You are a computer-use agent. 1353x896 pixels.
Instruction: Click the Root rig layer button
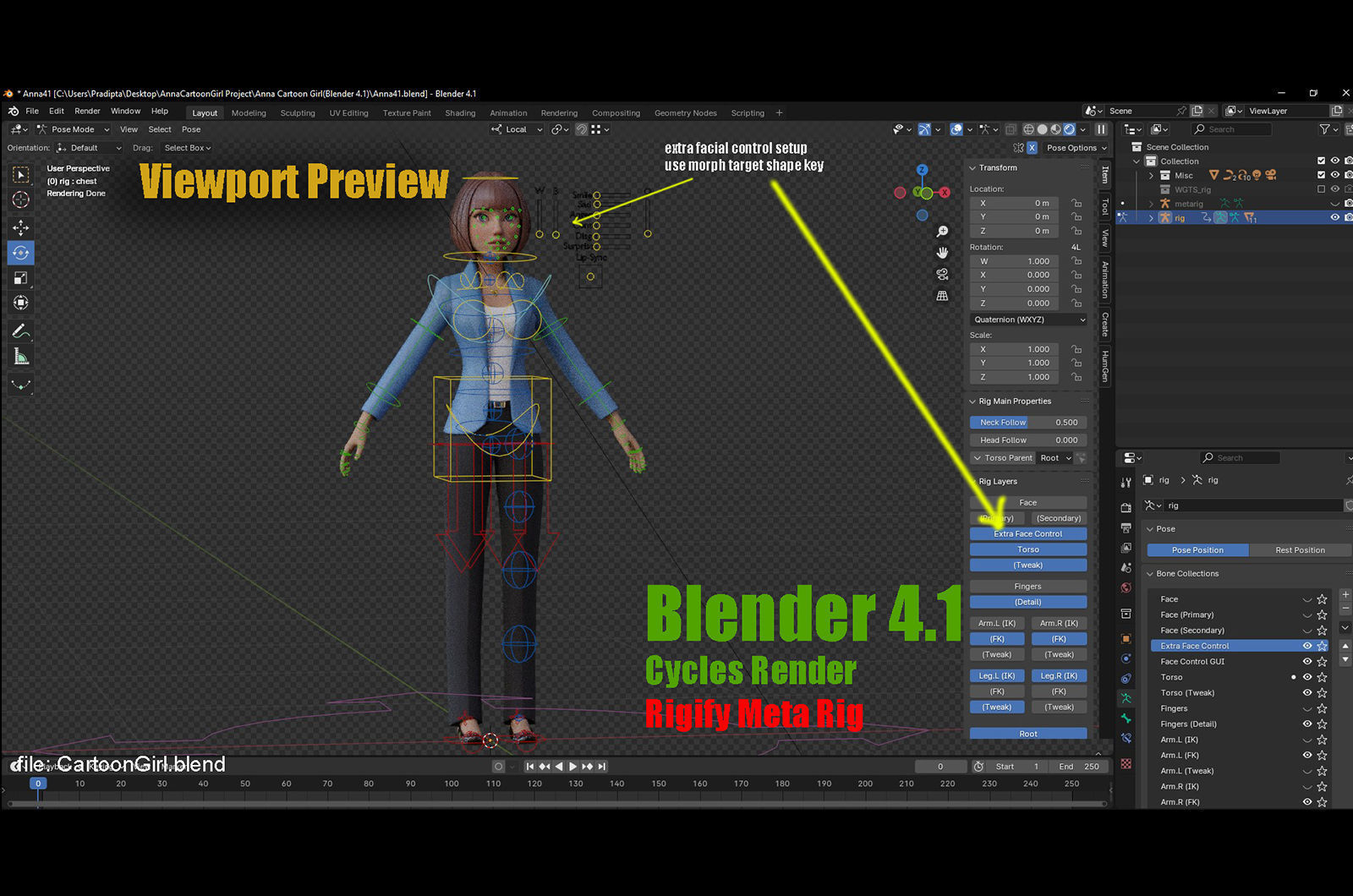[1028, 734]
